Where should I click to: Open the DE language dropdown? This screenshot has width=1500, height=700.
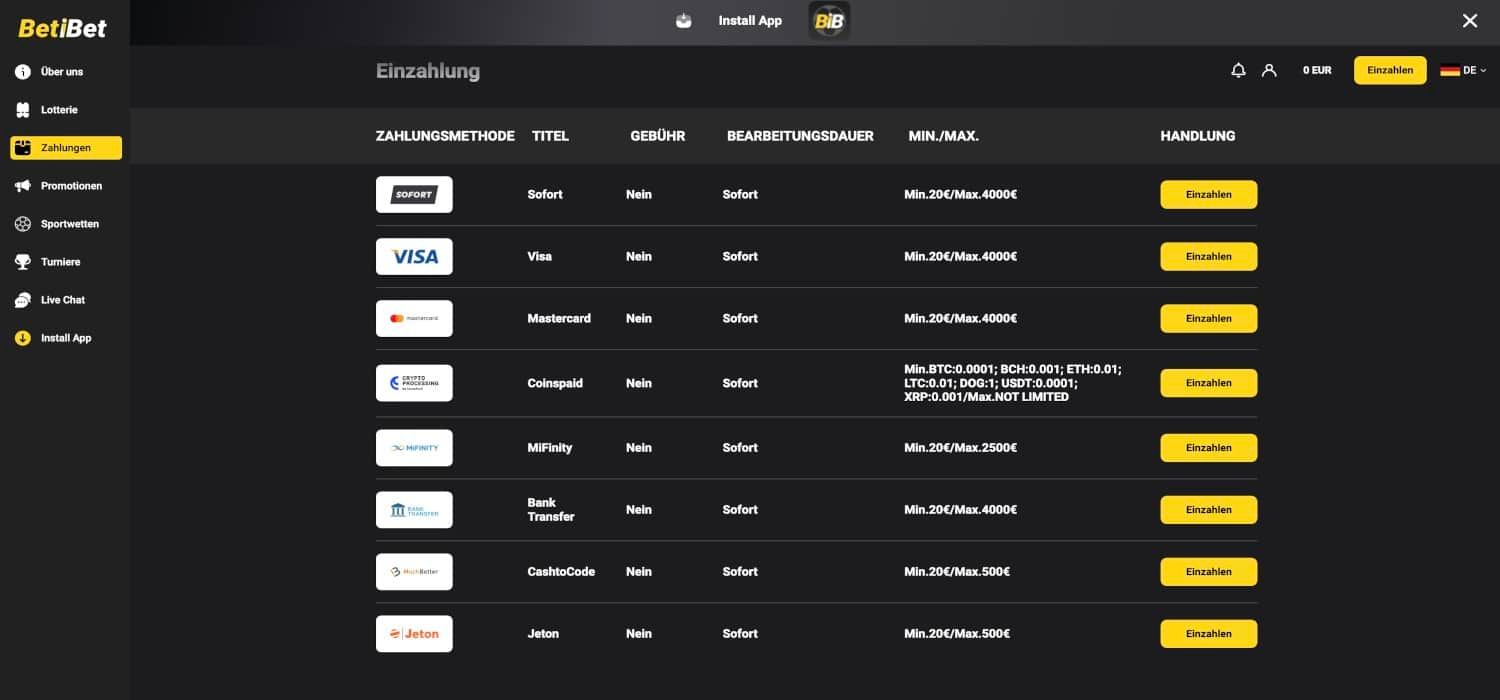(x=1463, y=70)
